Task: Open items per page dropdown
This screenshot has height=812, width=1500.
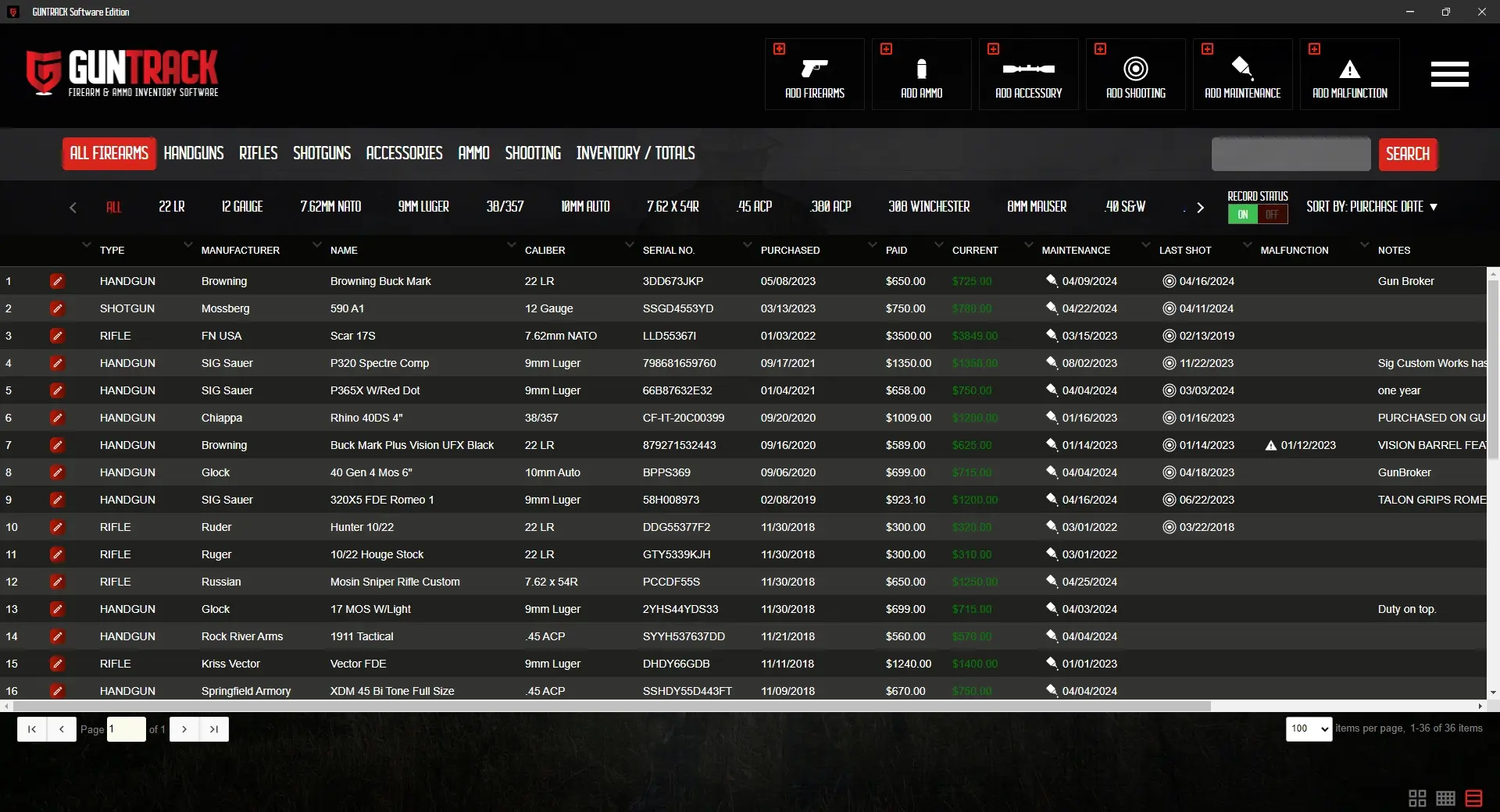Action: [x=1309, y=728]
